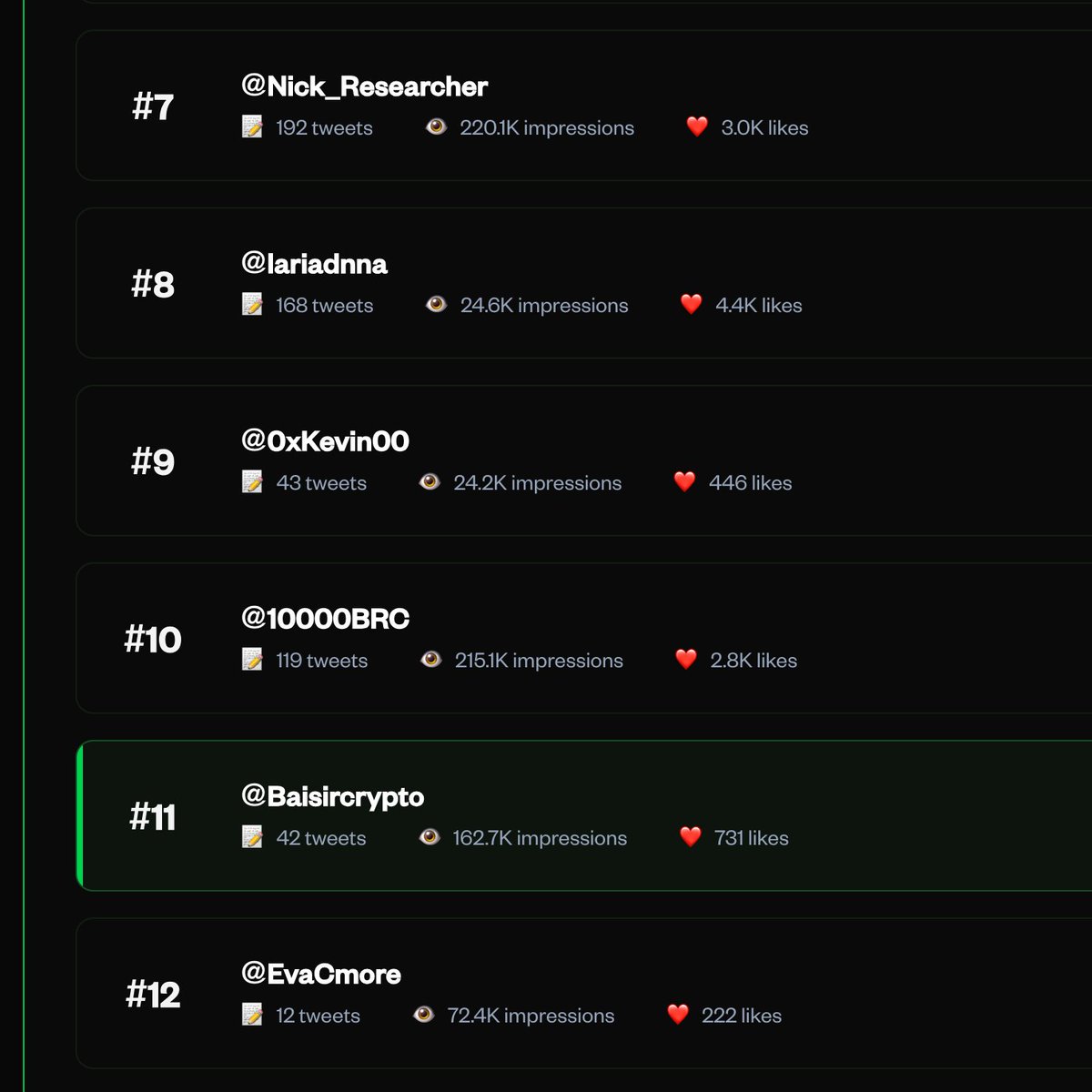
Task: Open the @Iariadnna username link
Action: coord(314,264)
